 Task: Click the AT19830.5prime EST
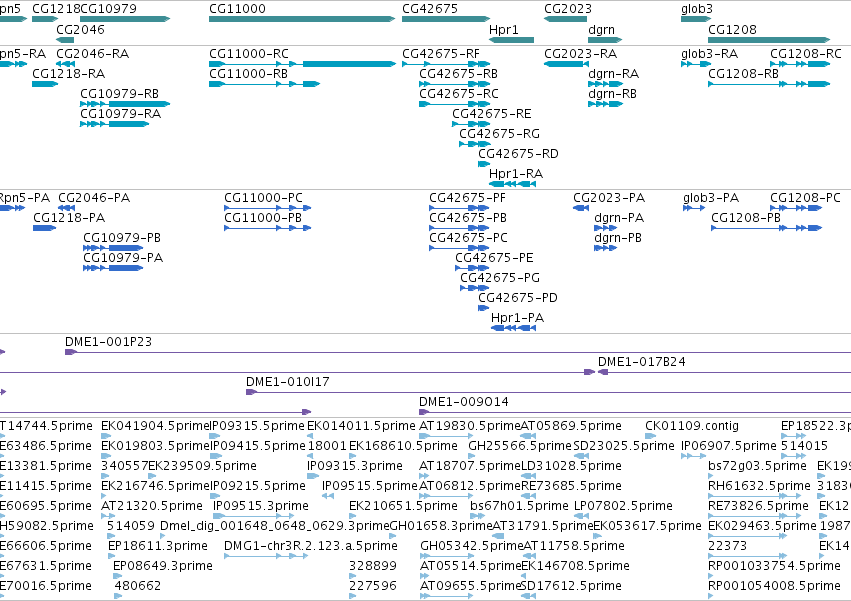point(469,426)
